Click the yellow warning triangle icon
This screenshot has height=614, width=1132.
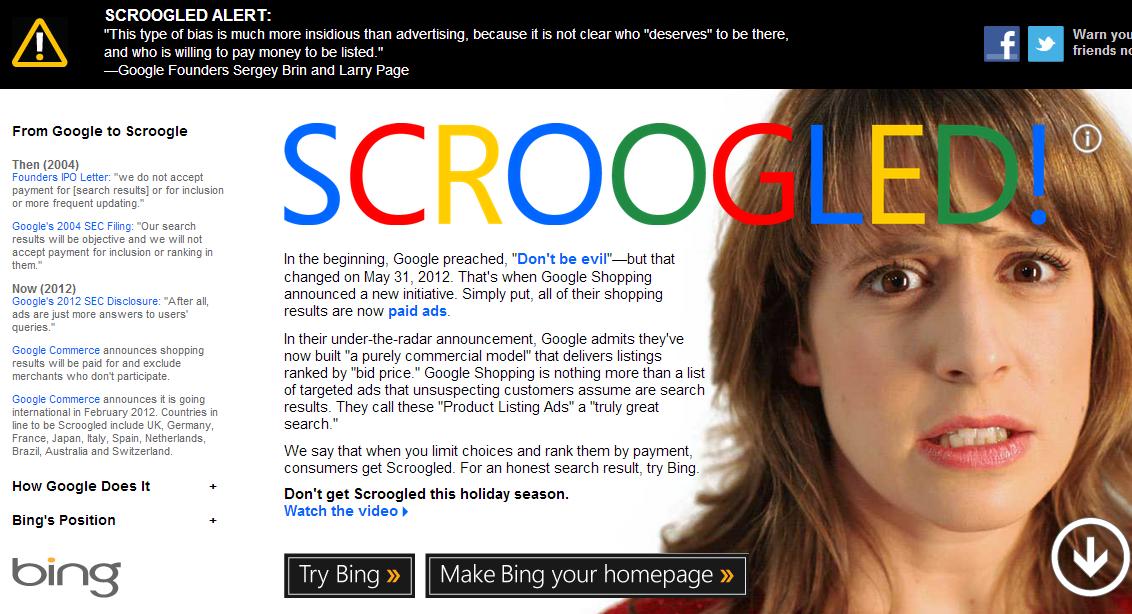(x=40, y=45)
